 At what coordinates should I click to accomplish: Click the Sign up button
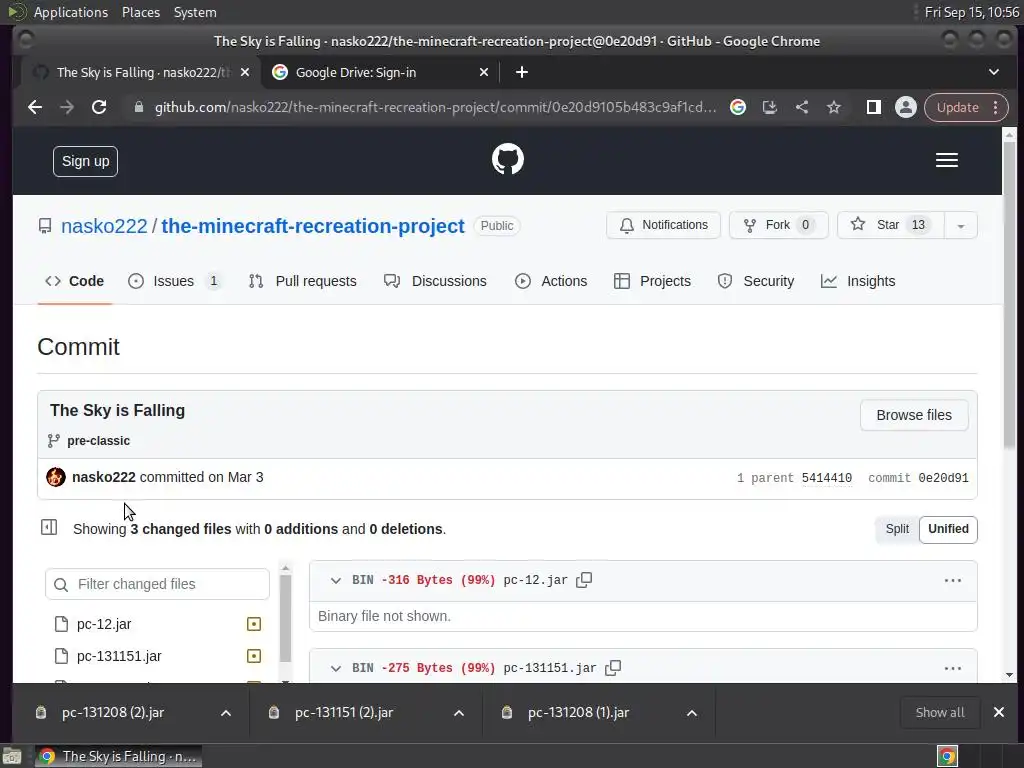[86, 161]
